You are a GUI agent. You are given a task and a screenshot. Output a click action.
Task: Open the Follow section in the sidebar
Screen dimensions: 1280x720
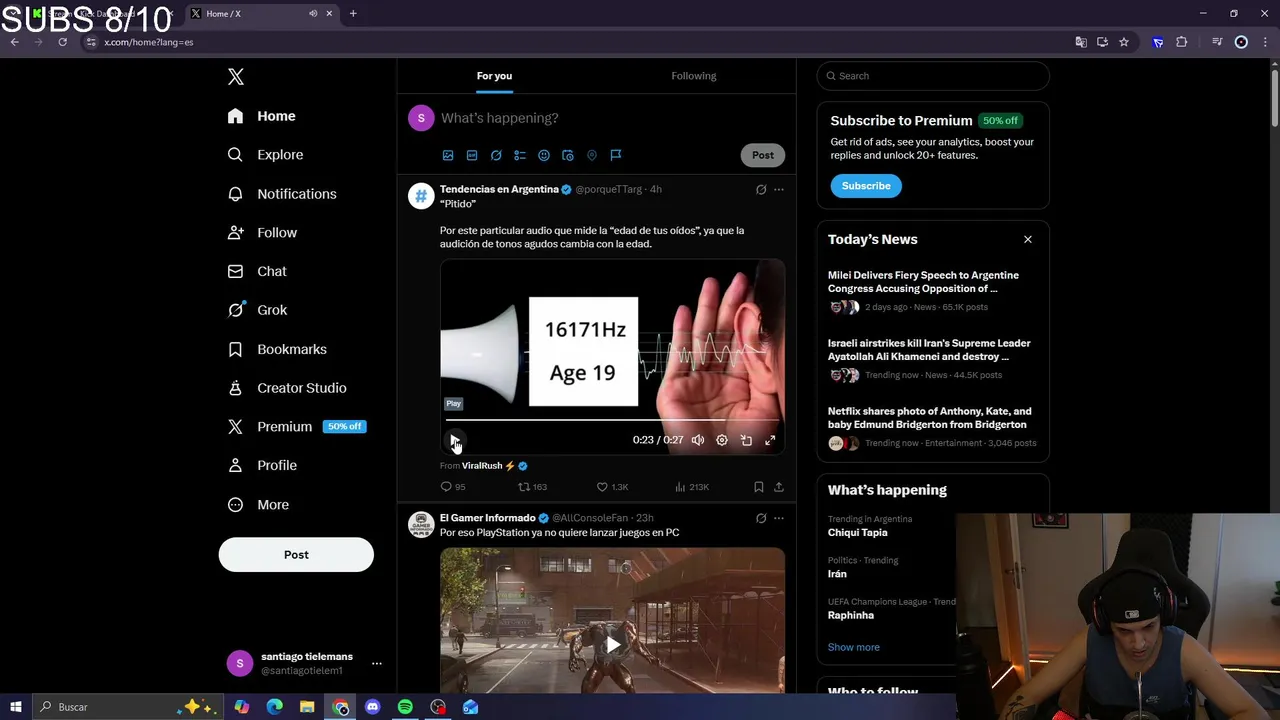pos(263,233)
